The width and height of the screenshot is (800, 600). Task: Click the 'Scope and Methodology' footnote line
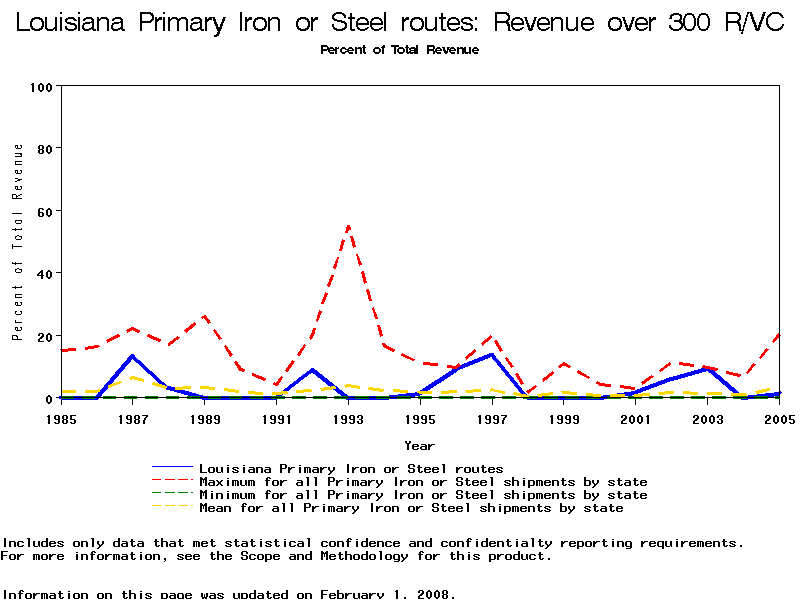(275, 556)
